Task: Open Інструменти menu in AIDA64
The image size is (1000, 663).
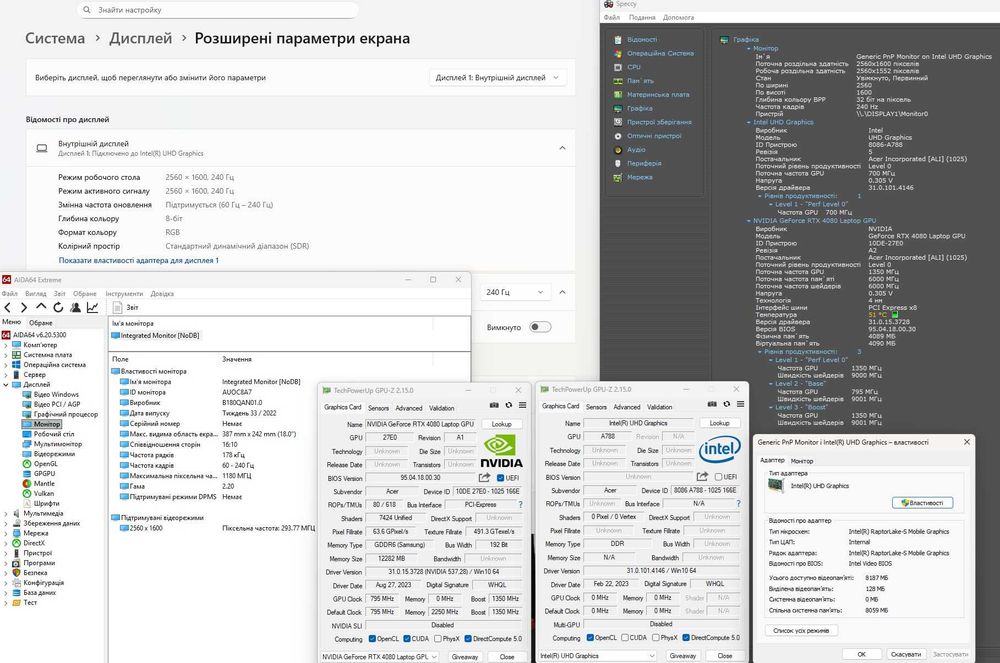Action: 124,294
